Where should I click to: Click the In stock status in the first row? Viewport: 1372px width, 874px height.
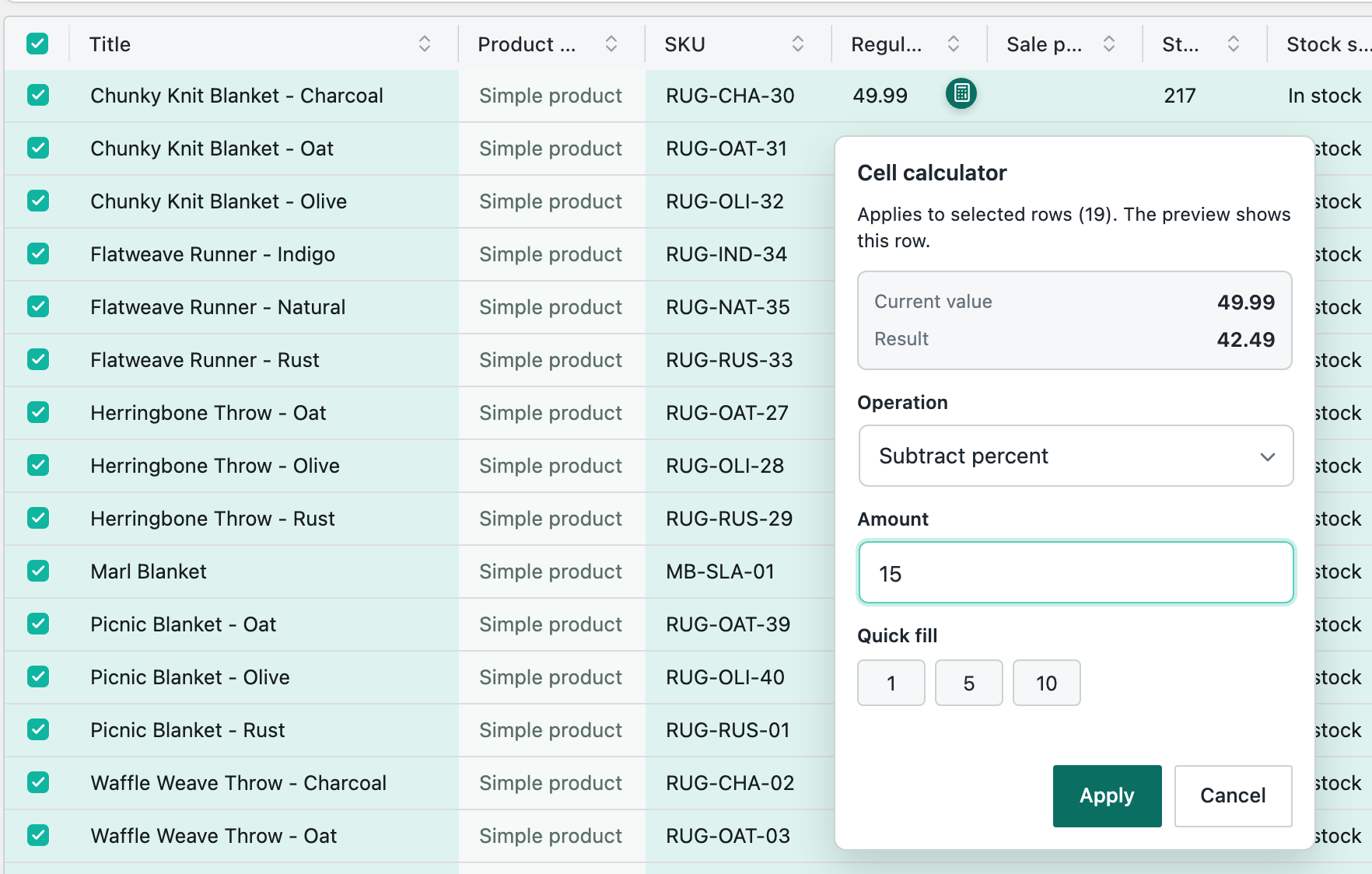click(x=1325, y=96)
